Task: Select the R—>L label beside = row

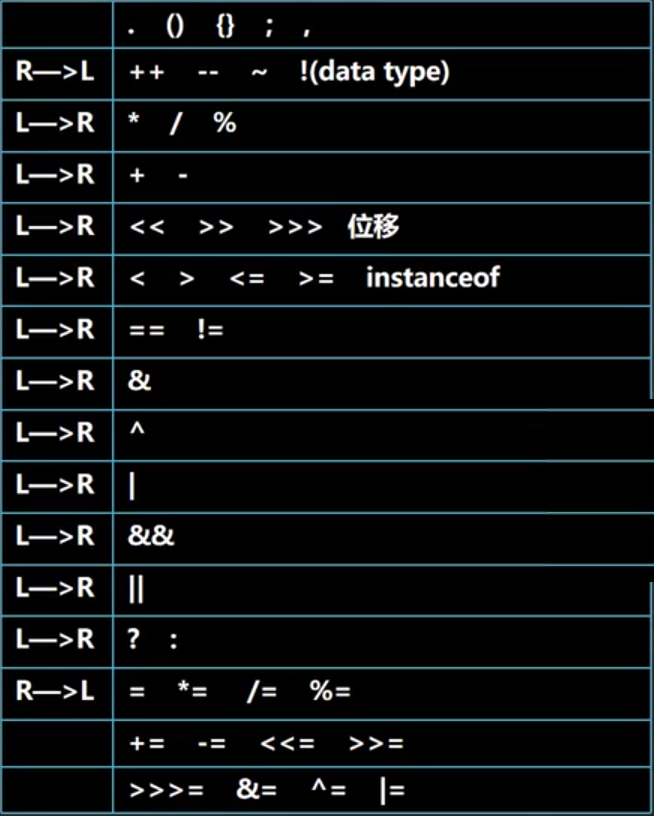Action: point(55,691)
